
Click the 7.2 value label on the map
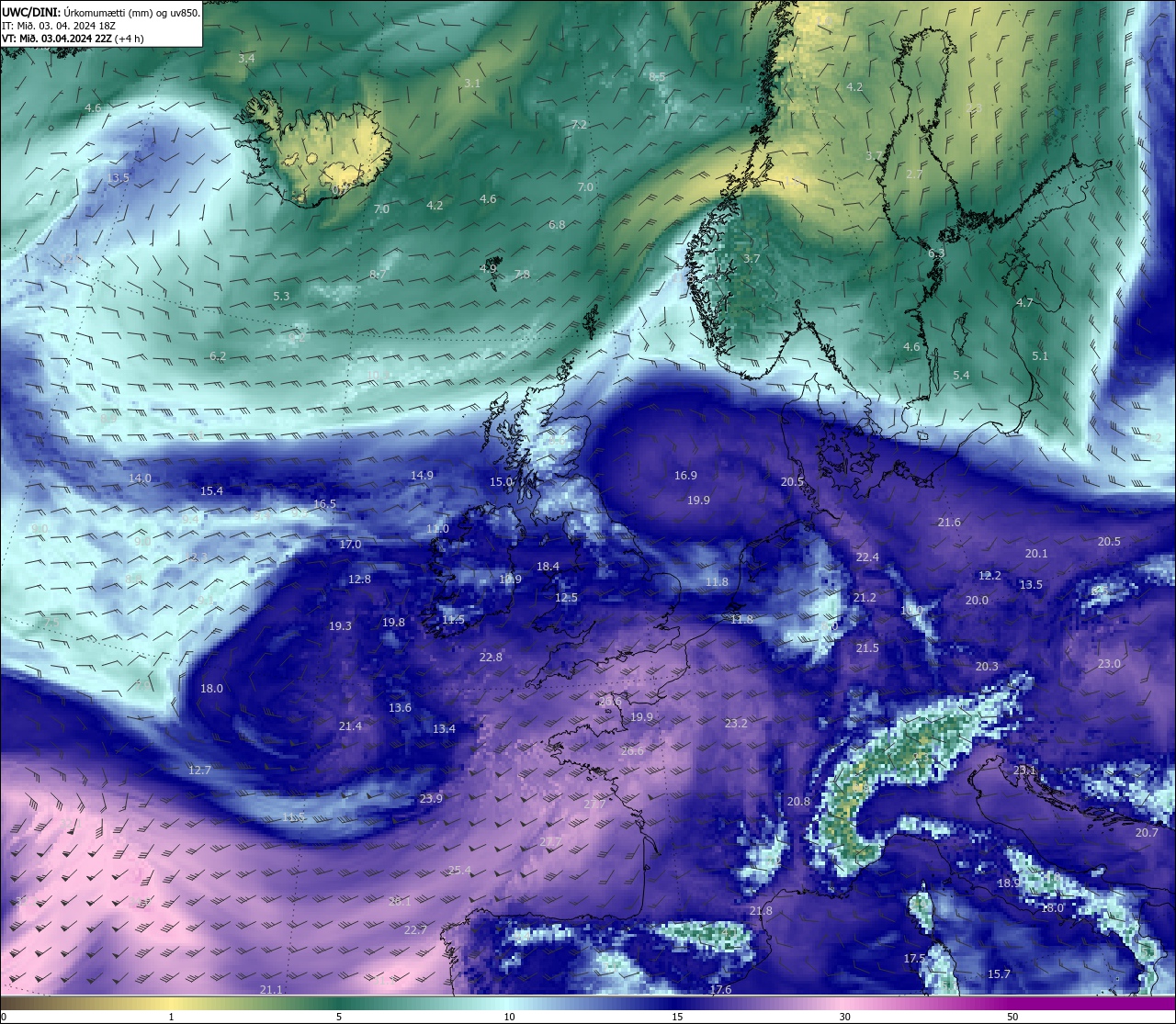(579, 125)
